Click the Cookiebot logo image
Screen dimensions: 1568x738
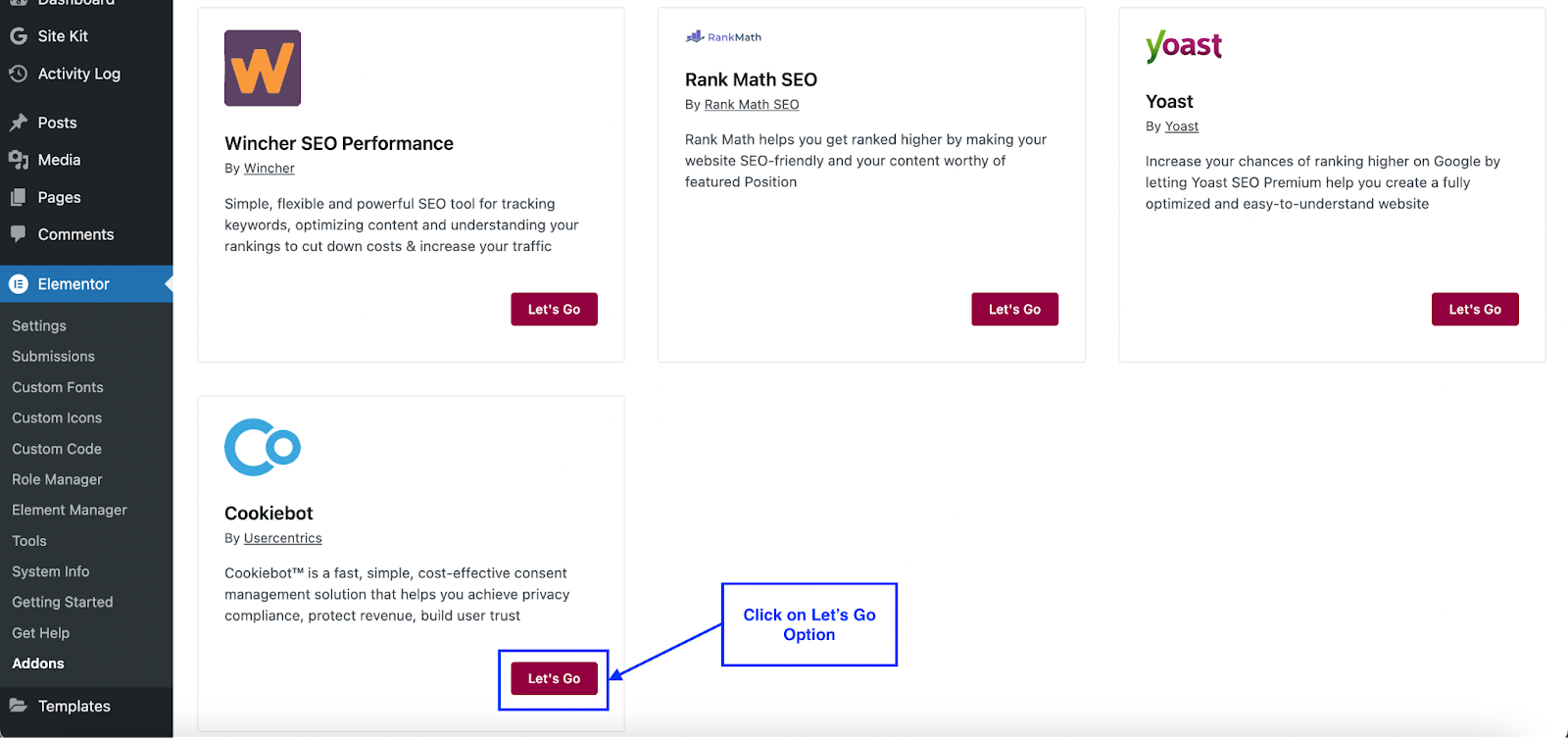pyautogui.click(x=263, y=448)
